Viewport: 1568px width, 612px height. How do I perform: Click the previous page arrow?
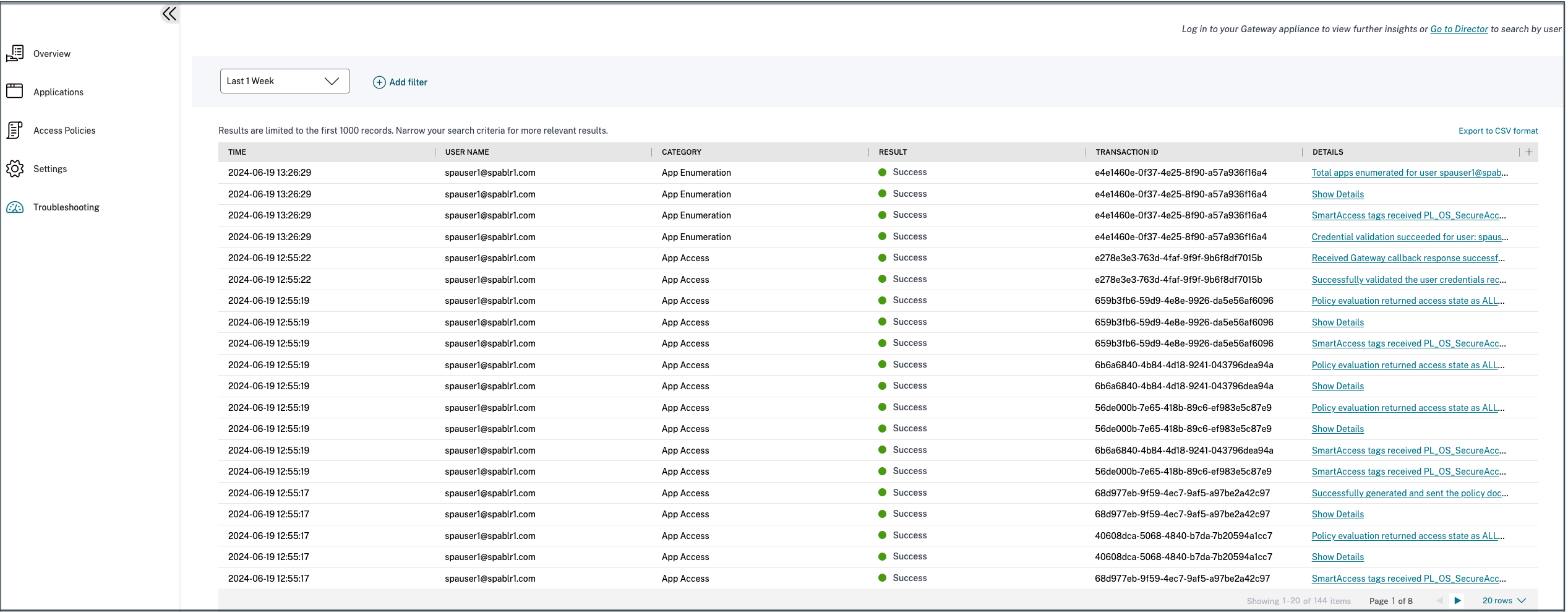pos(1439,601)
